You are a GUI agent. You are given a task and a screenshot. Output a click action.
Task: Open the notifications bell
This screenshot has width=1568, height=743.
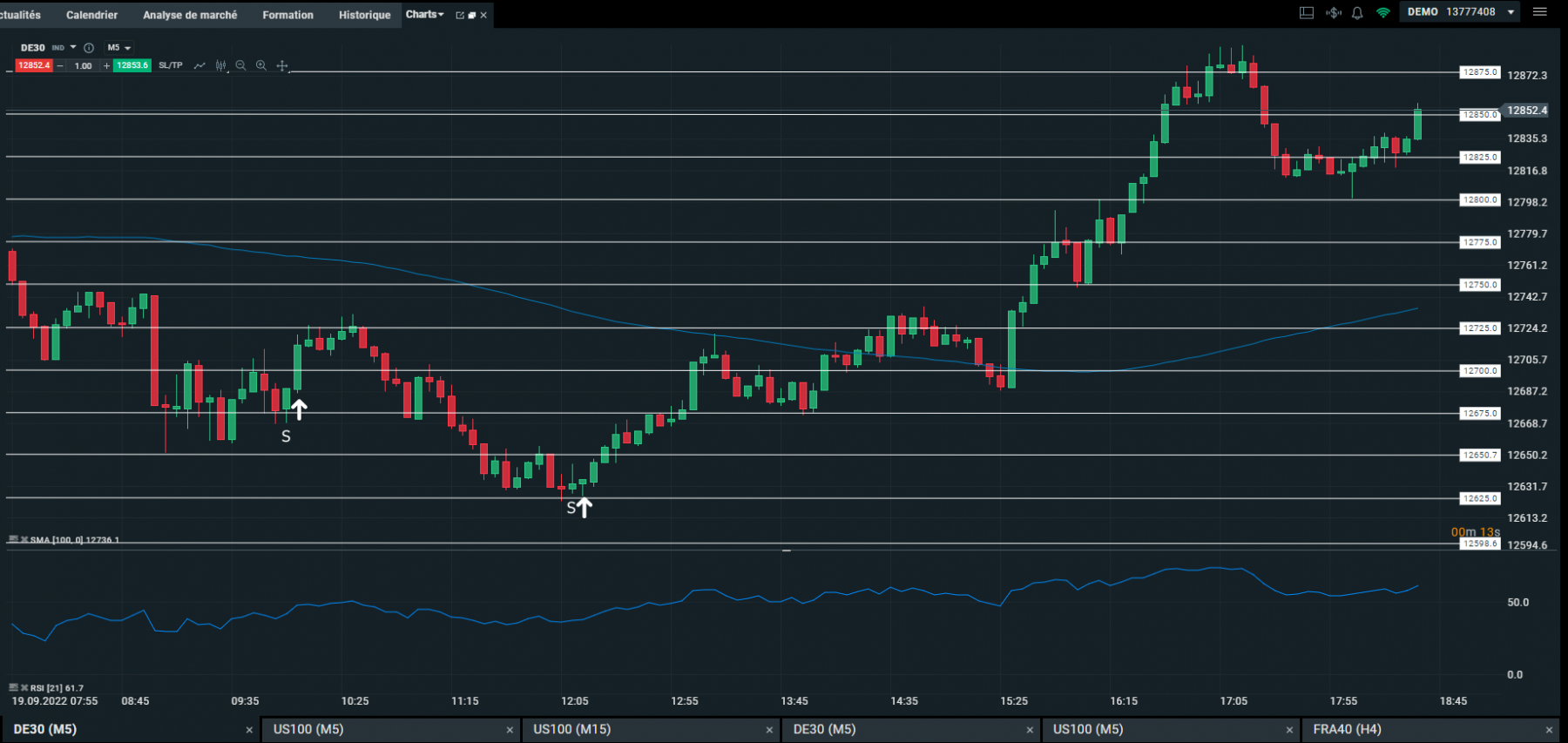pos(1357,12)
